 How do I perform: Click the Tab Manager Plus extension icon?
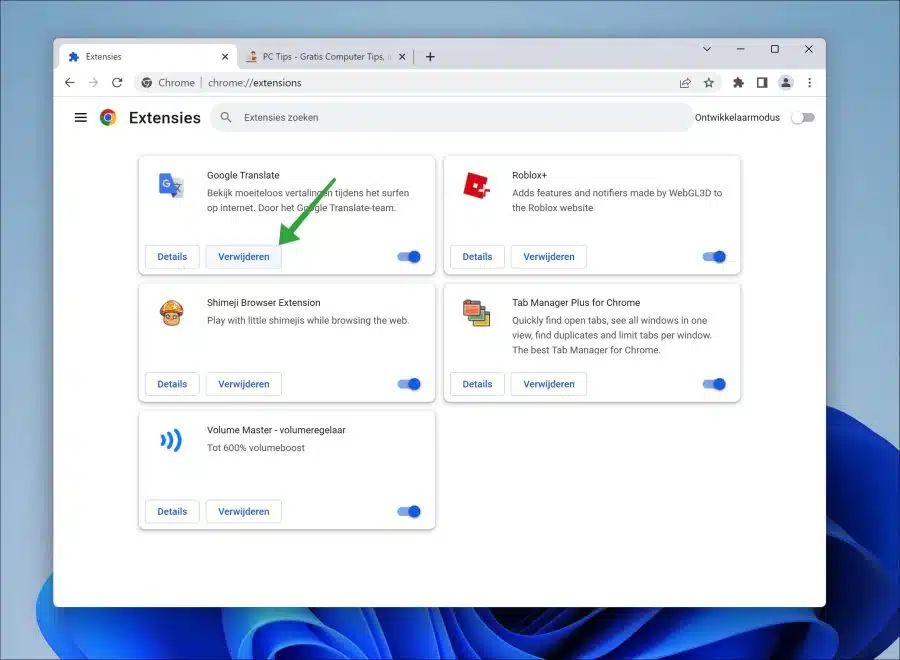(476, 313)
